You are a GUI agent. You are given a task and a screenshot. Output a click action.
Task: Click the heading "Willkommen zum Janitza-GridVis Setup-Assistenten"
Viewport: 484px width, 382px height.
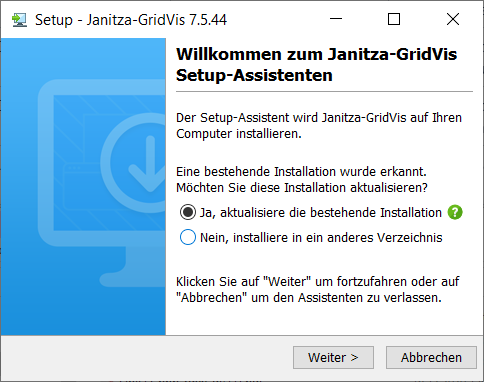pos(316,65)
